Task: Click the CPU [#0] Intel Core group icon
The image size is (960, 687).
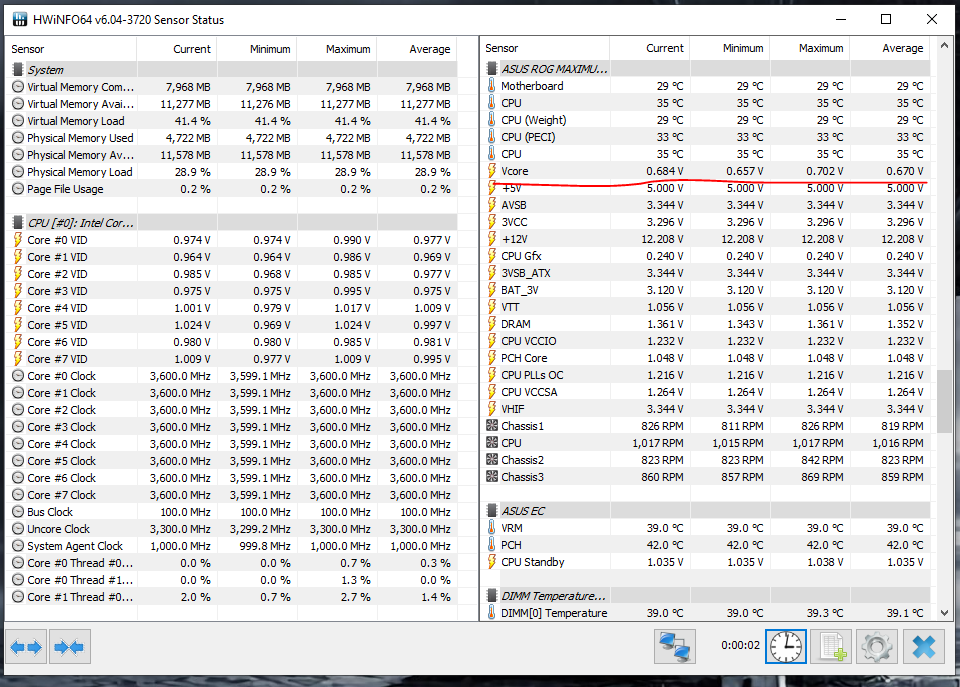Action: point(18,223)
